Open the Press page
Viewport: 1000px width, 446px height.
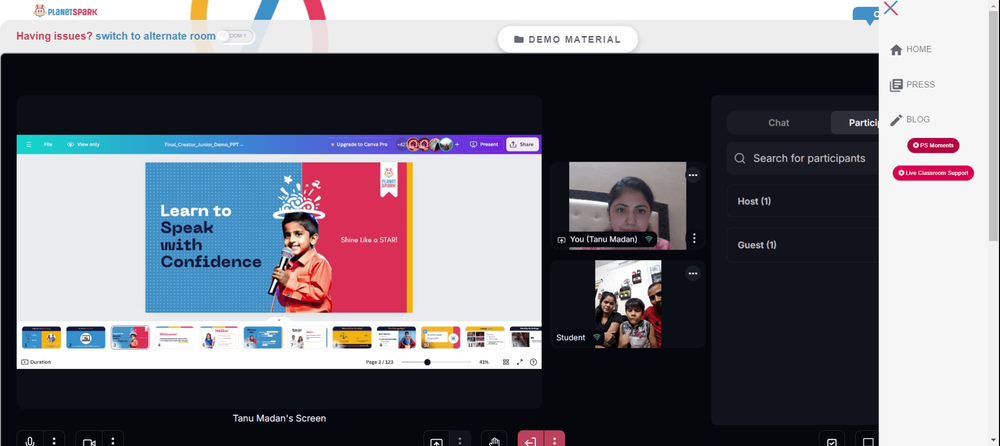click(912, 84)
